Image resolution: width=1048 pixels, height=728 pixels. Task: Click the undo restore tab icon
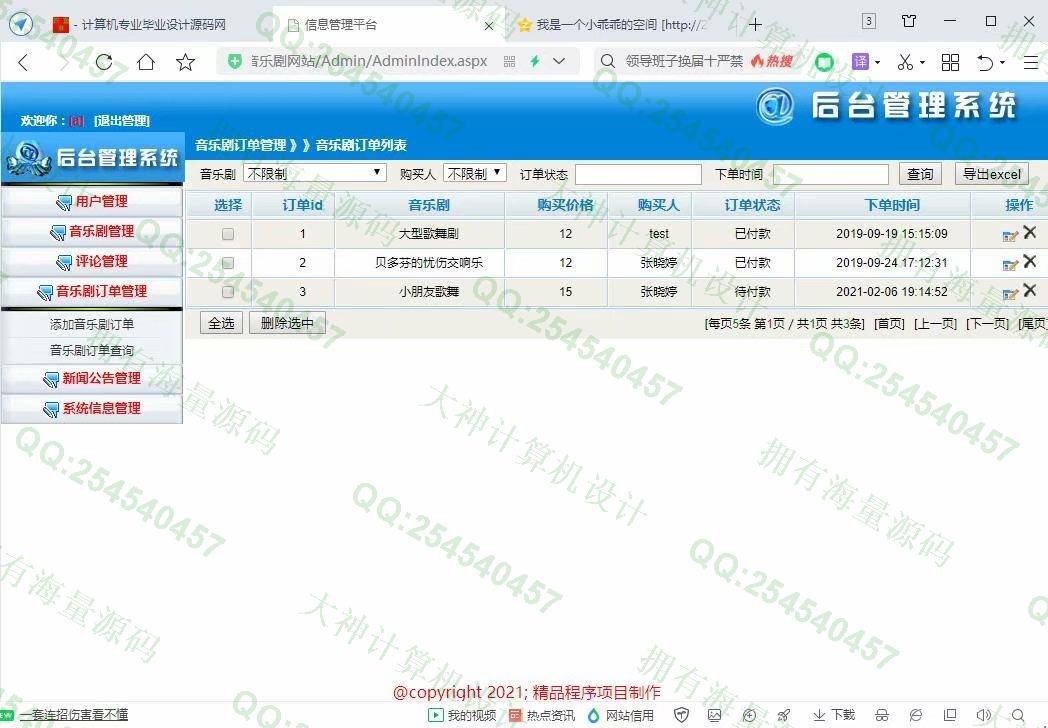(x=985, y=62)
